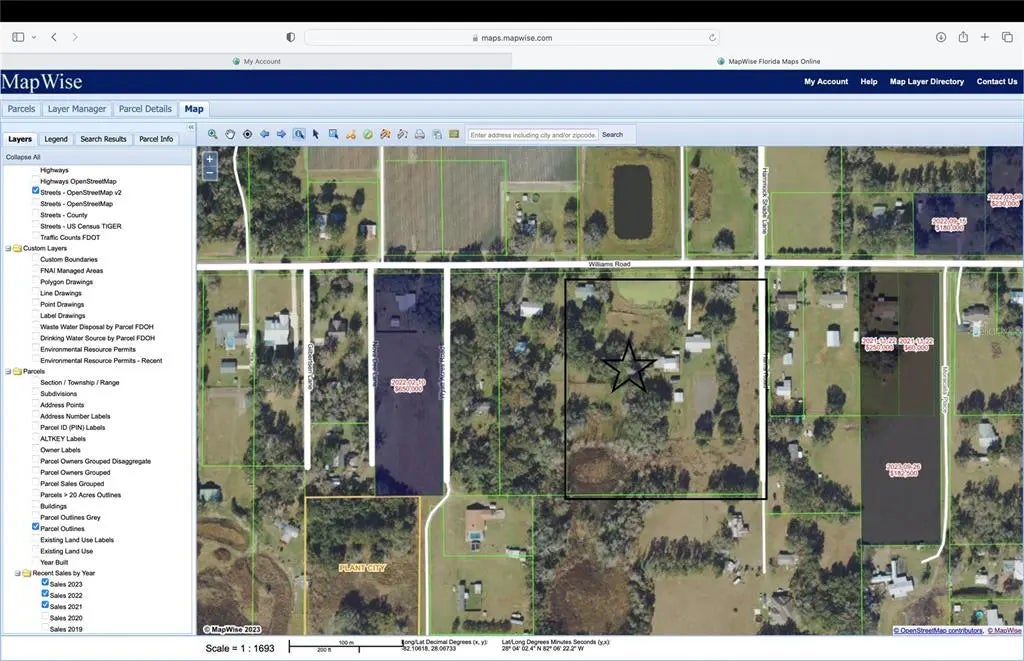Click Collapse All in layers panel
Viewport: 1024px width, 661px height.
pyautogui.click(x=23, y=157)
